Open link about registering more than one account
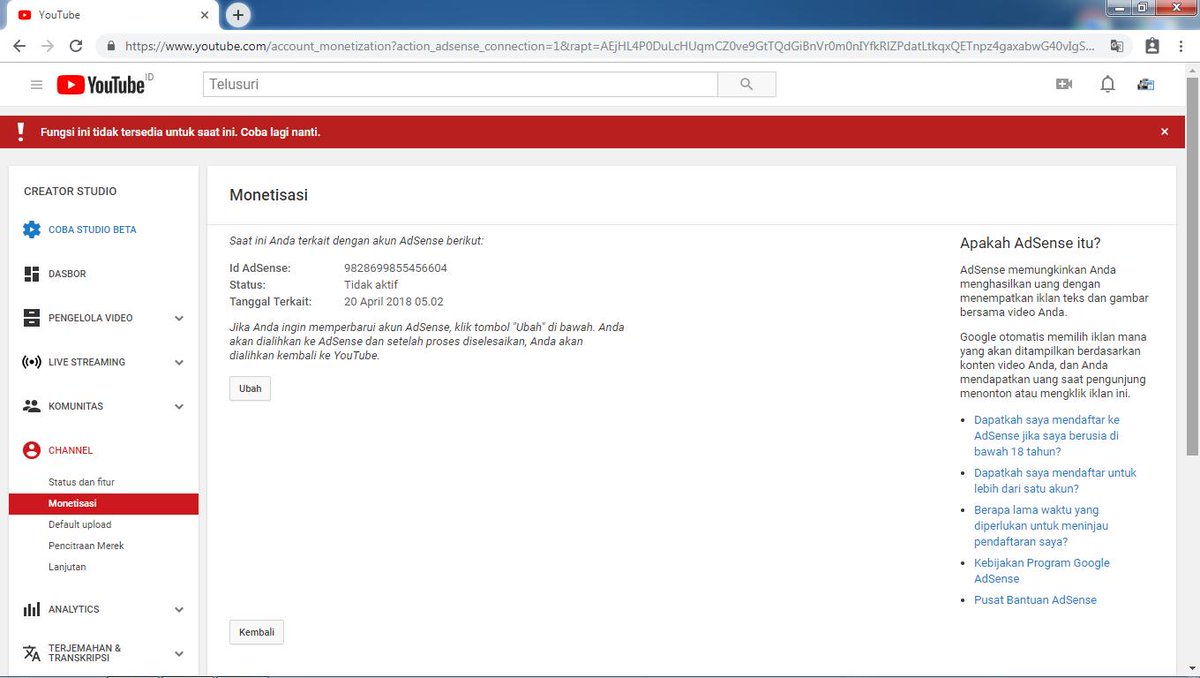1200x678 pixels. tap(1055, 481)
